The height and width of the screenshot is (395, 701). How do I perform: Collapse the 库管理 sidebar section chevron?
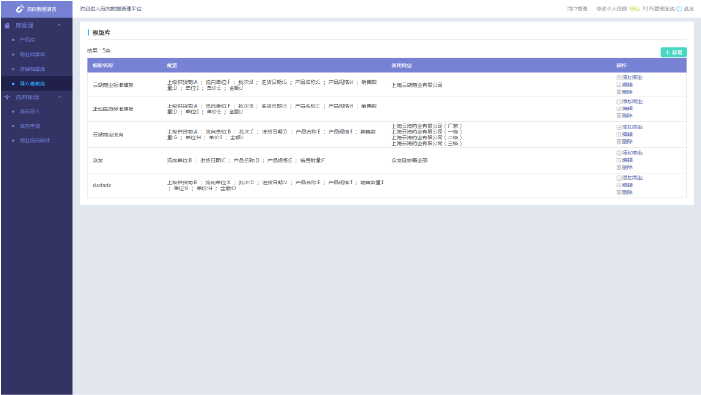pos(59,25)
